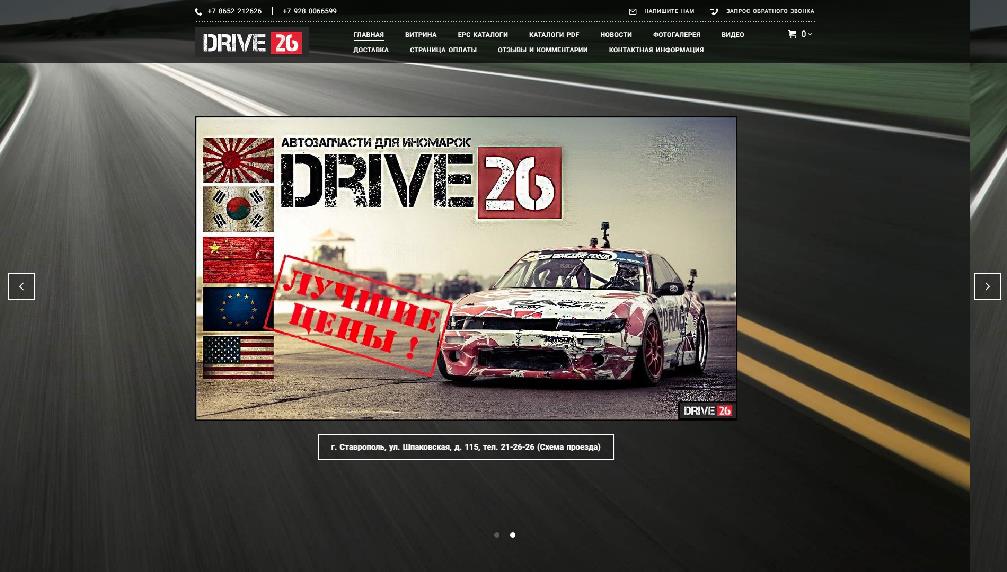The width and height of the screenshot is (1007, 572).
Task: Click phone number +7 8652 212626
Action: point(234,11)
